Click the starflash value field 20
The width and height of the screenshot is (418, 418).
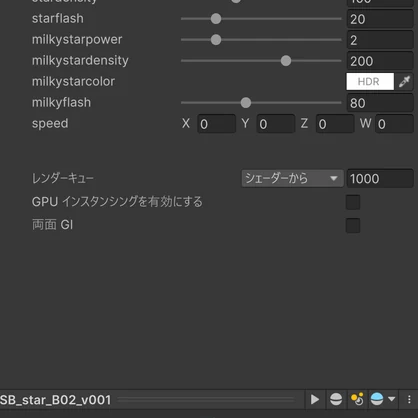(380, 19)
